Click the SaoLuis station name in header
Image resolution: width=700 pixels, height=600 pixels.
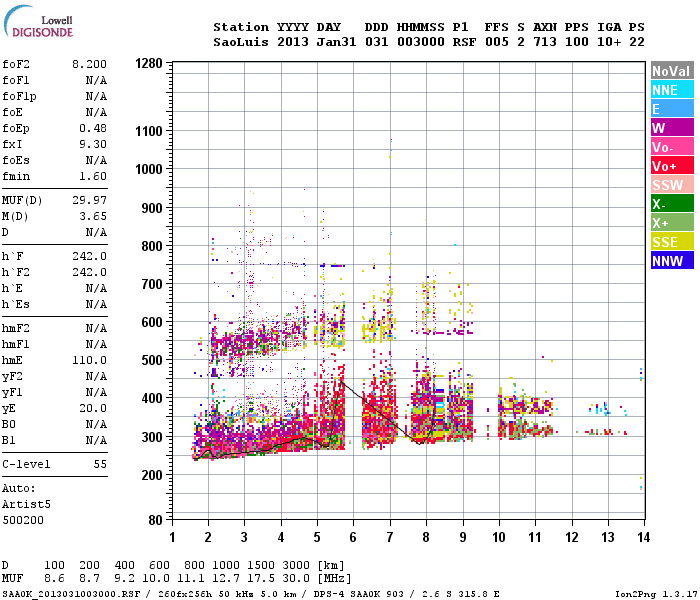241,42
